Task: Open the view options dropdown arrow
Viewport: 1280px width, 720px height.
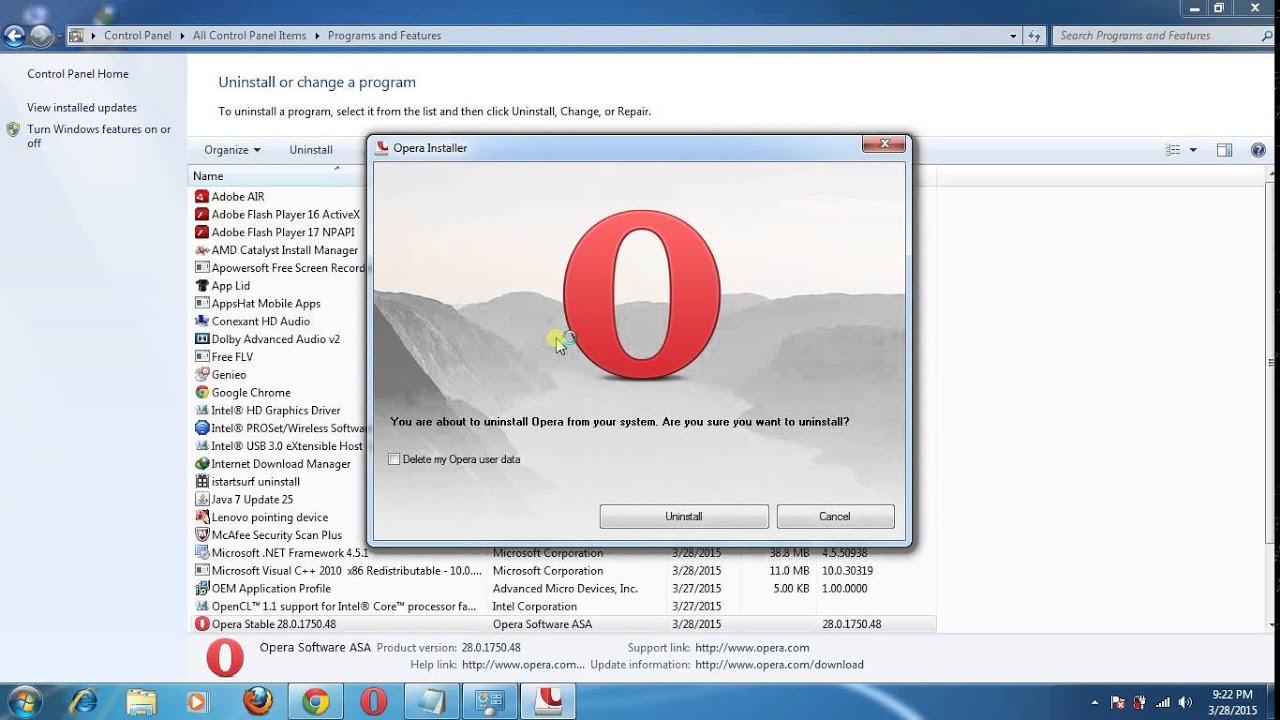Action: [1193, 150]
